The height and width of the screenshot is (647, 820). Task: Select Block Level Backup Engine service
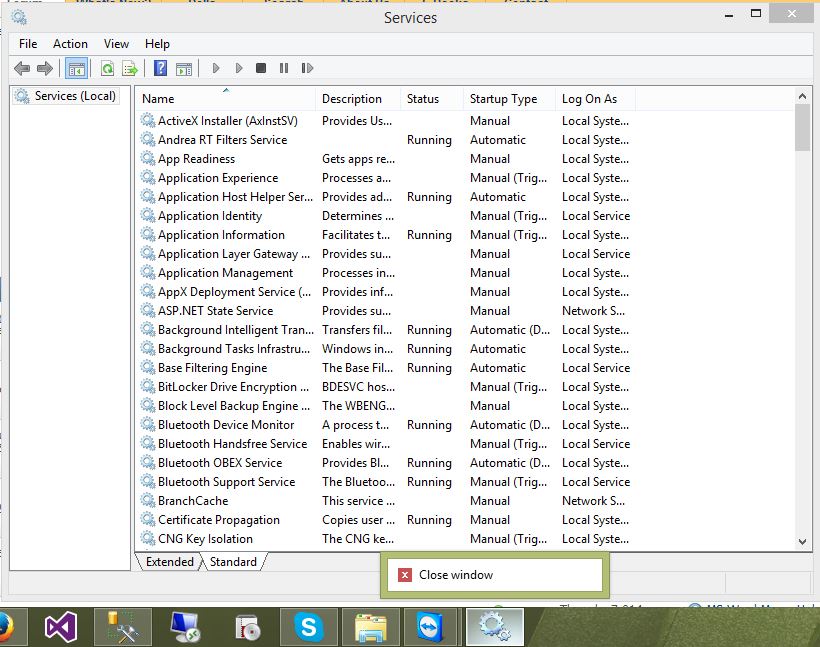[385, 406]
